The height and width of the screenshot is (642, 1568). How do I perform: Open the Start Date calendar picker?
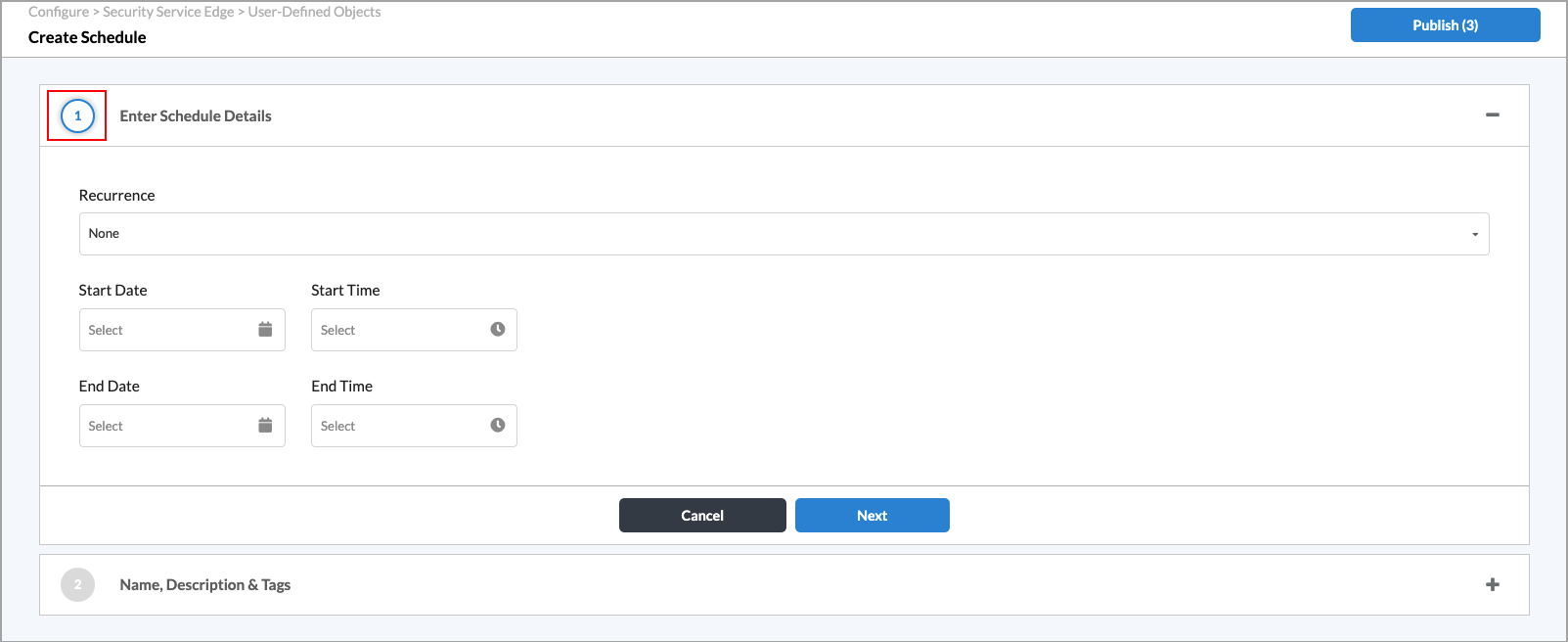tap(264, 330)
